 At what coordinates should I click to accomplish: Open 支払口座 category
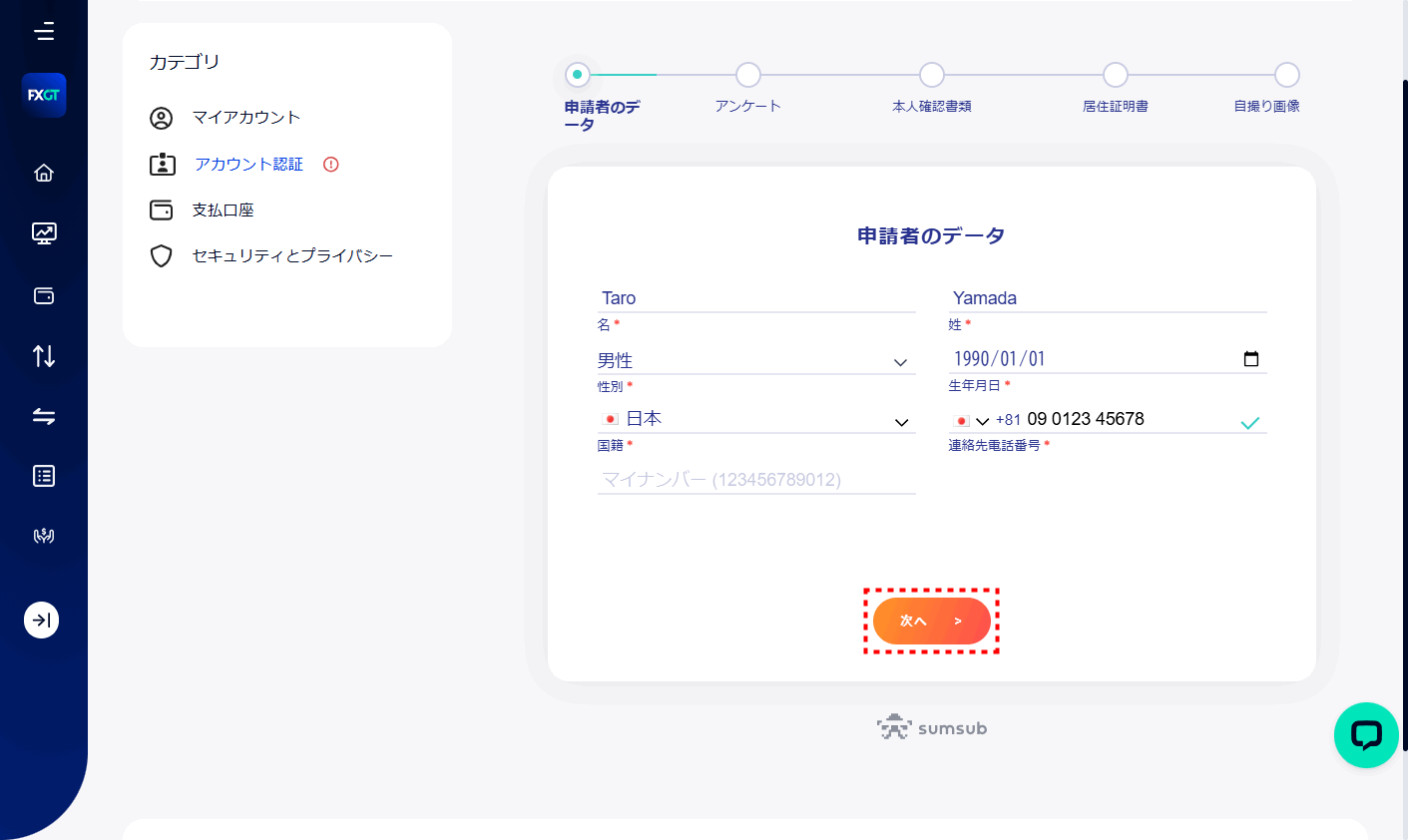pyautogui.click(x=224, y=210)
